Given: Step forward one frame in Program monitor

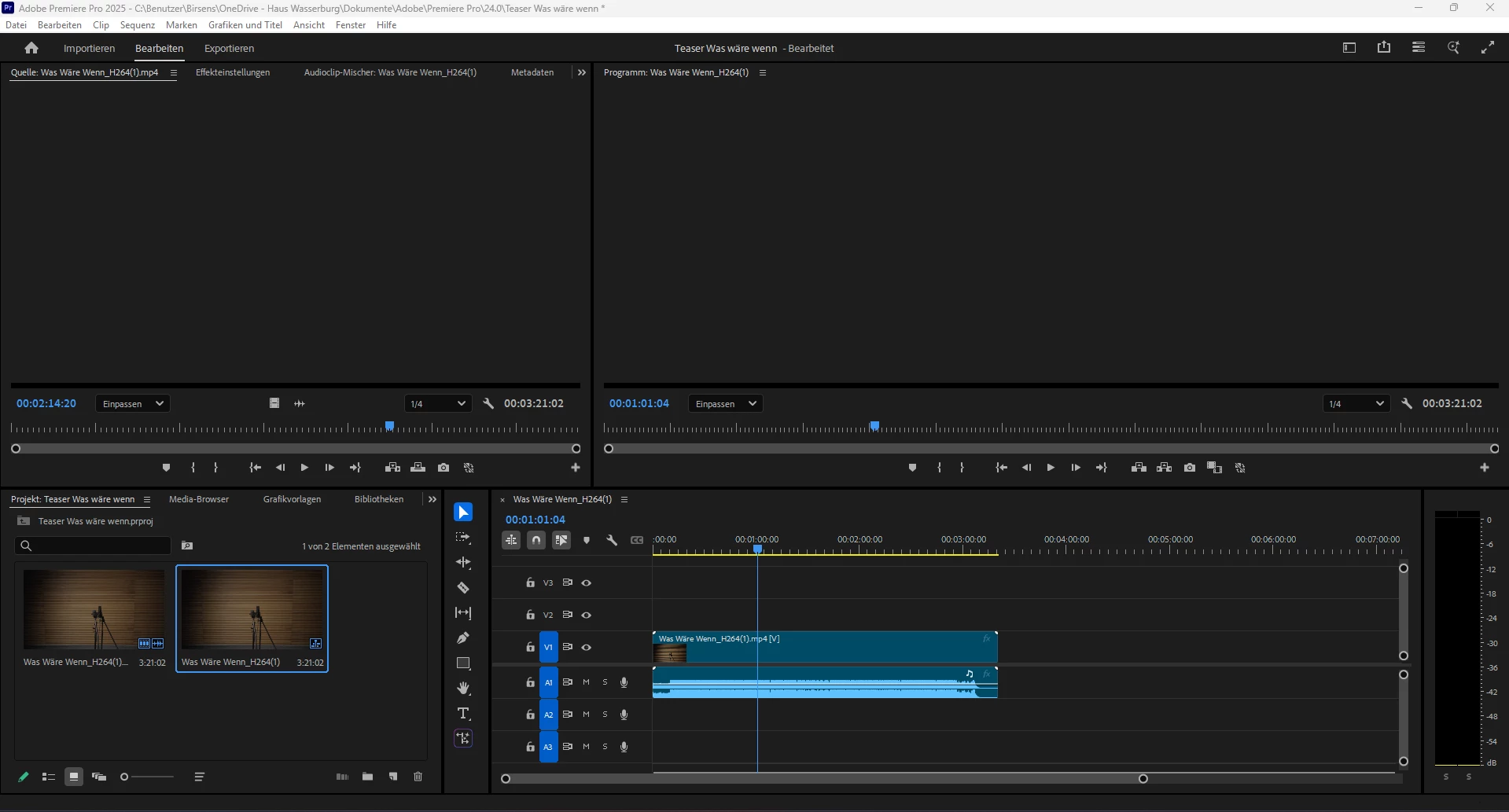Looking at the screenshot, I should click(1076, 468).
